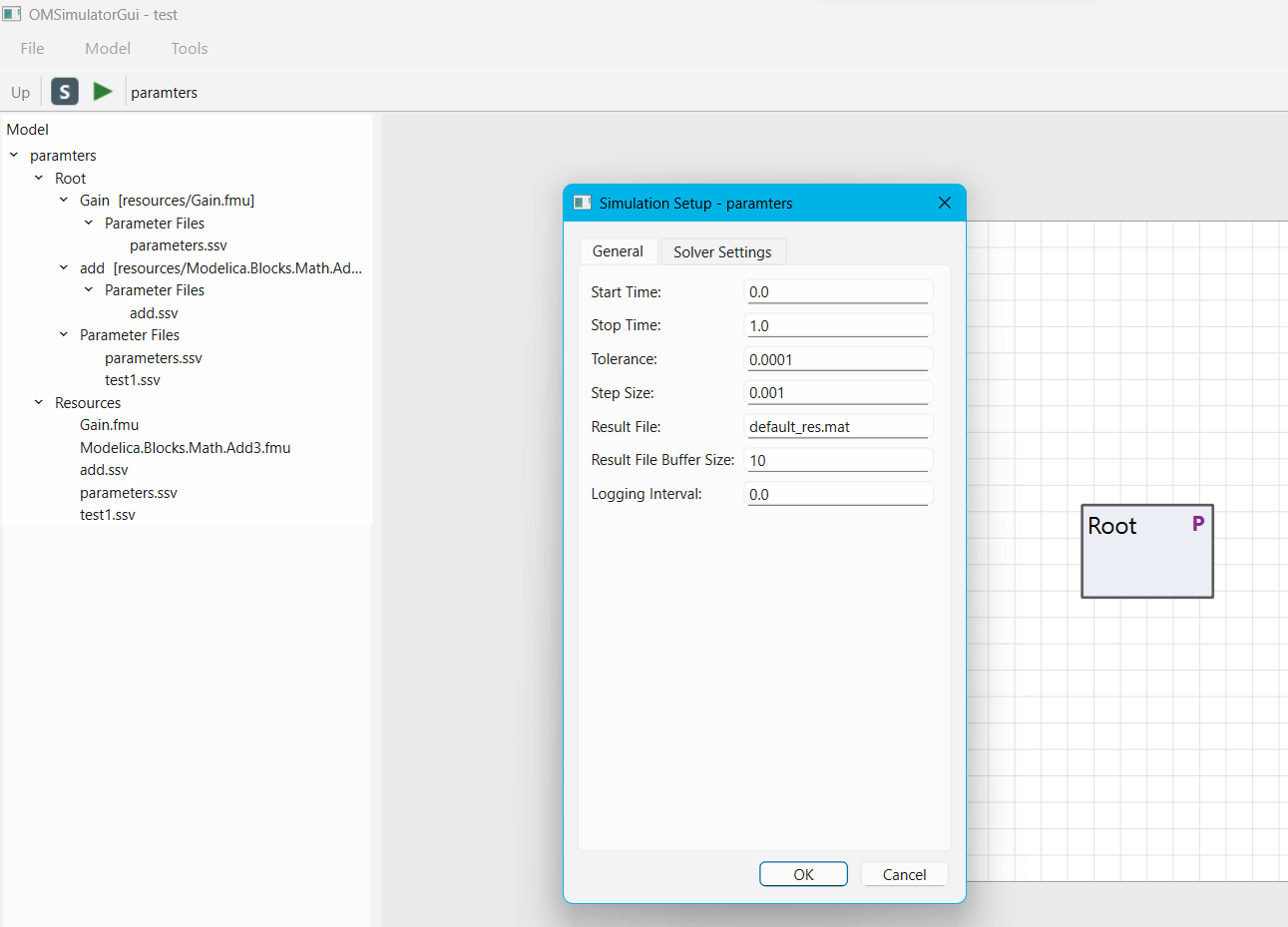Select the Root block on canvas
Screen dimensions: 1288x927
point(1147,551)
